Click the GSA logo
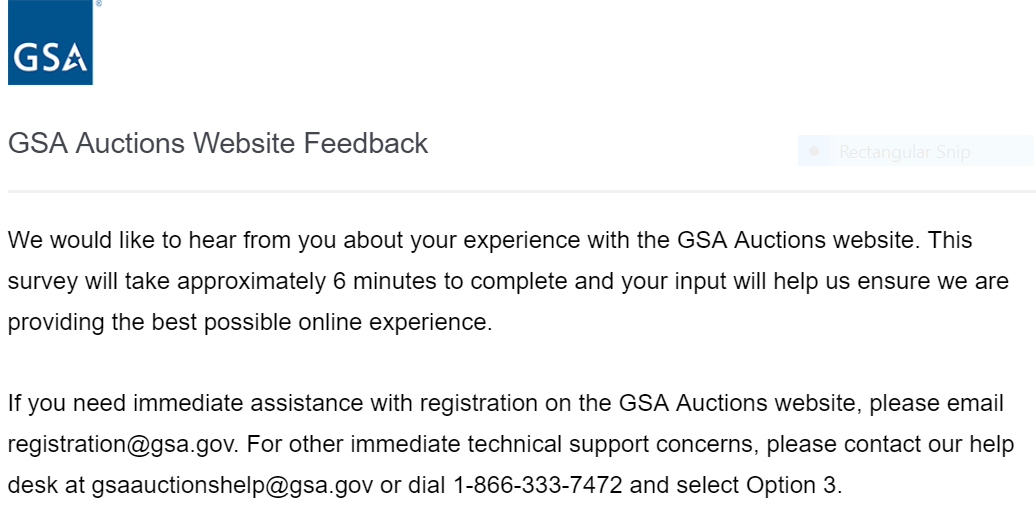The image size is (1036, 532). [50, 46]
